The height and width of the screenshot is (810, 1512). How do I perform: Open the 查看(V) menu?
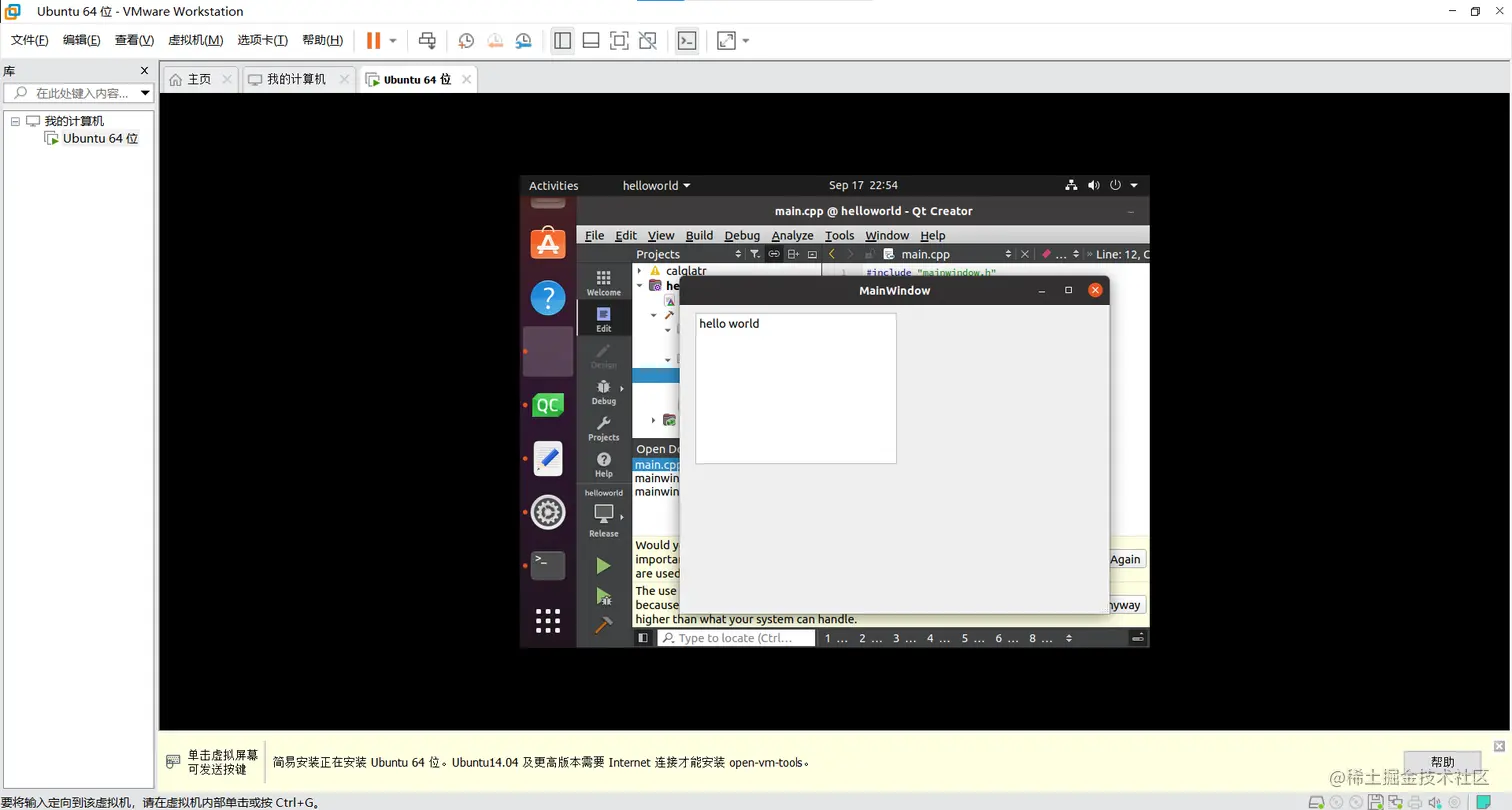click(134, 40)
